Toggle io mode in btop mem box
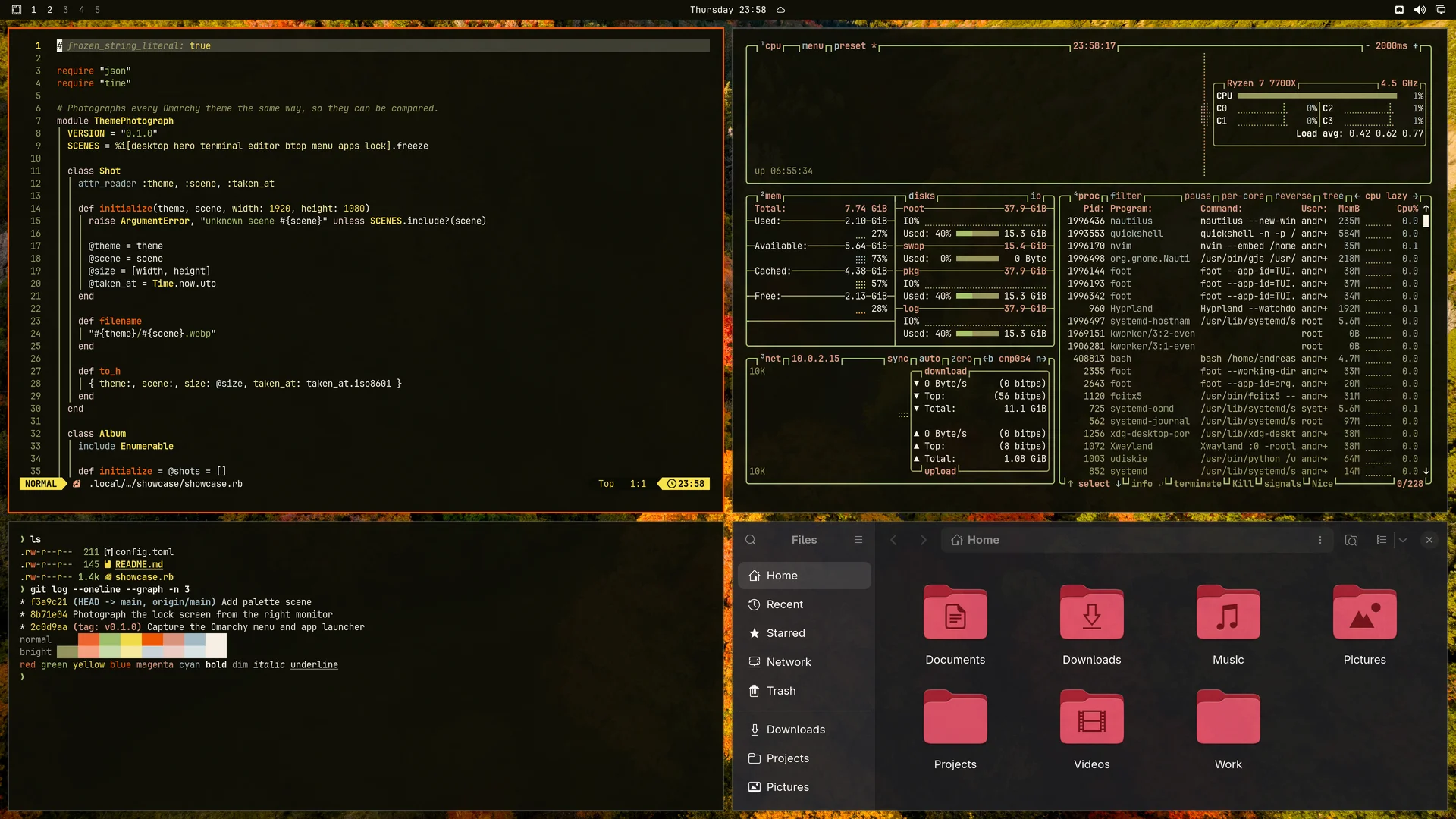The width and height of the screenshot is (1456, 819). (1036, 196)
